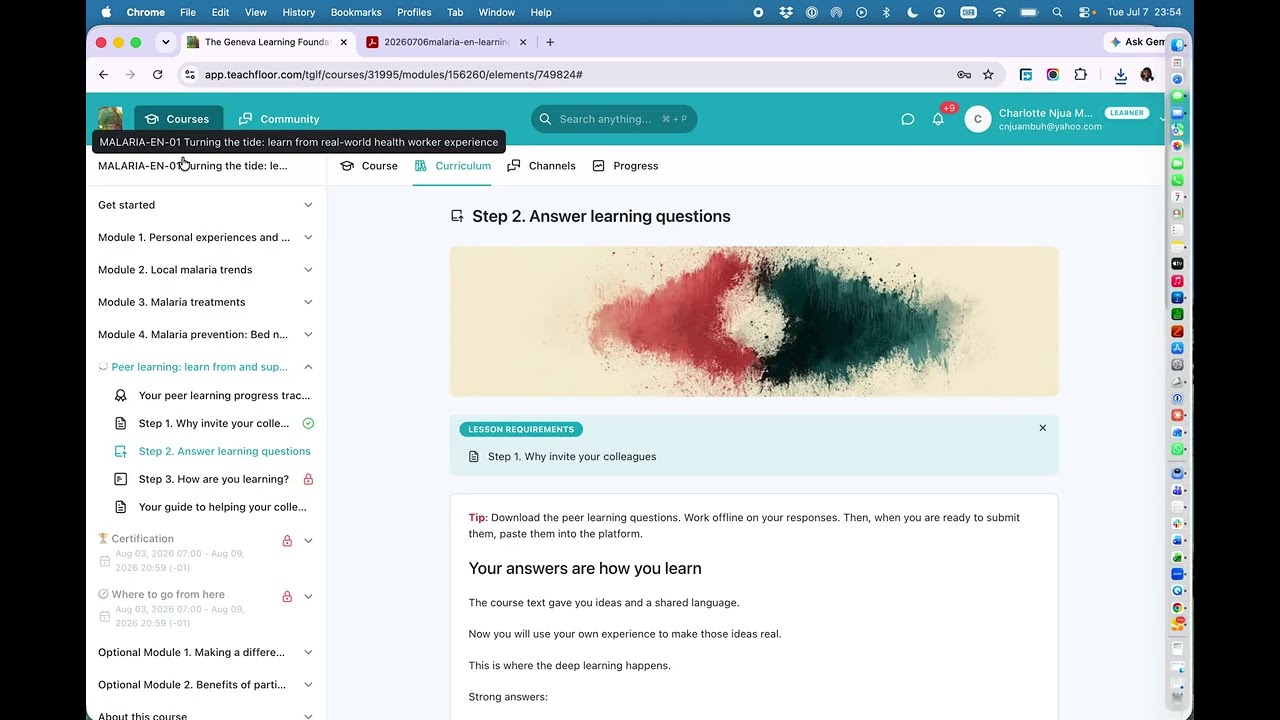Image resolution: width=1280 pixels, height=720 pixels.
Task: Click the Search anything field
Action: tap(614, 119)
